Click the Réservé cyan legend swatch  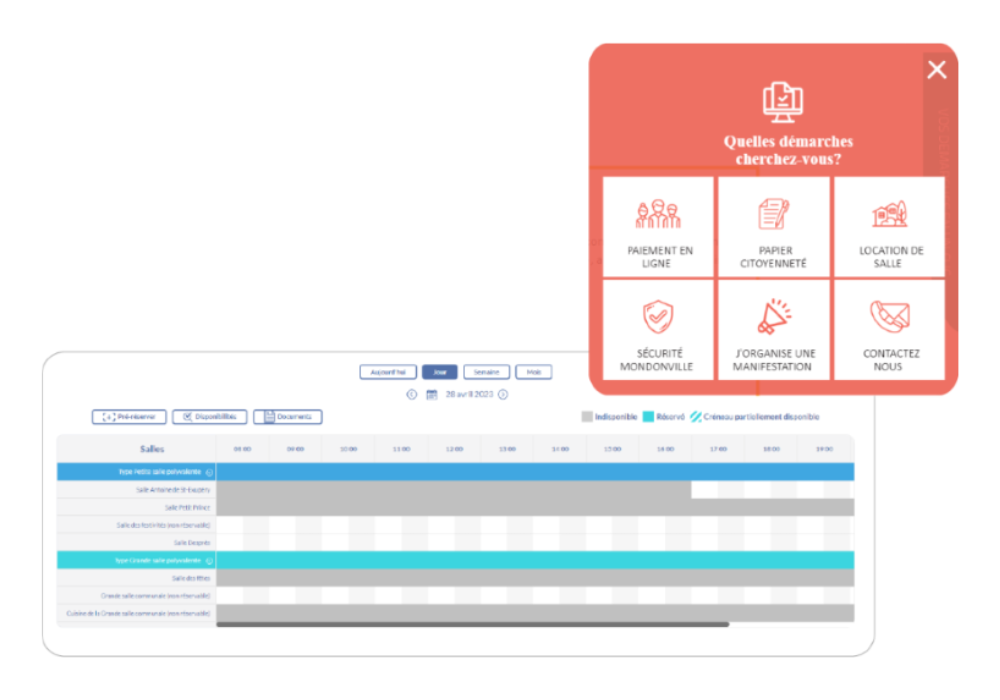point(648,417)
